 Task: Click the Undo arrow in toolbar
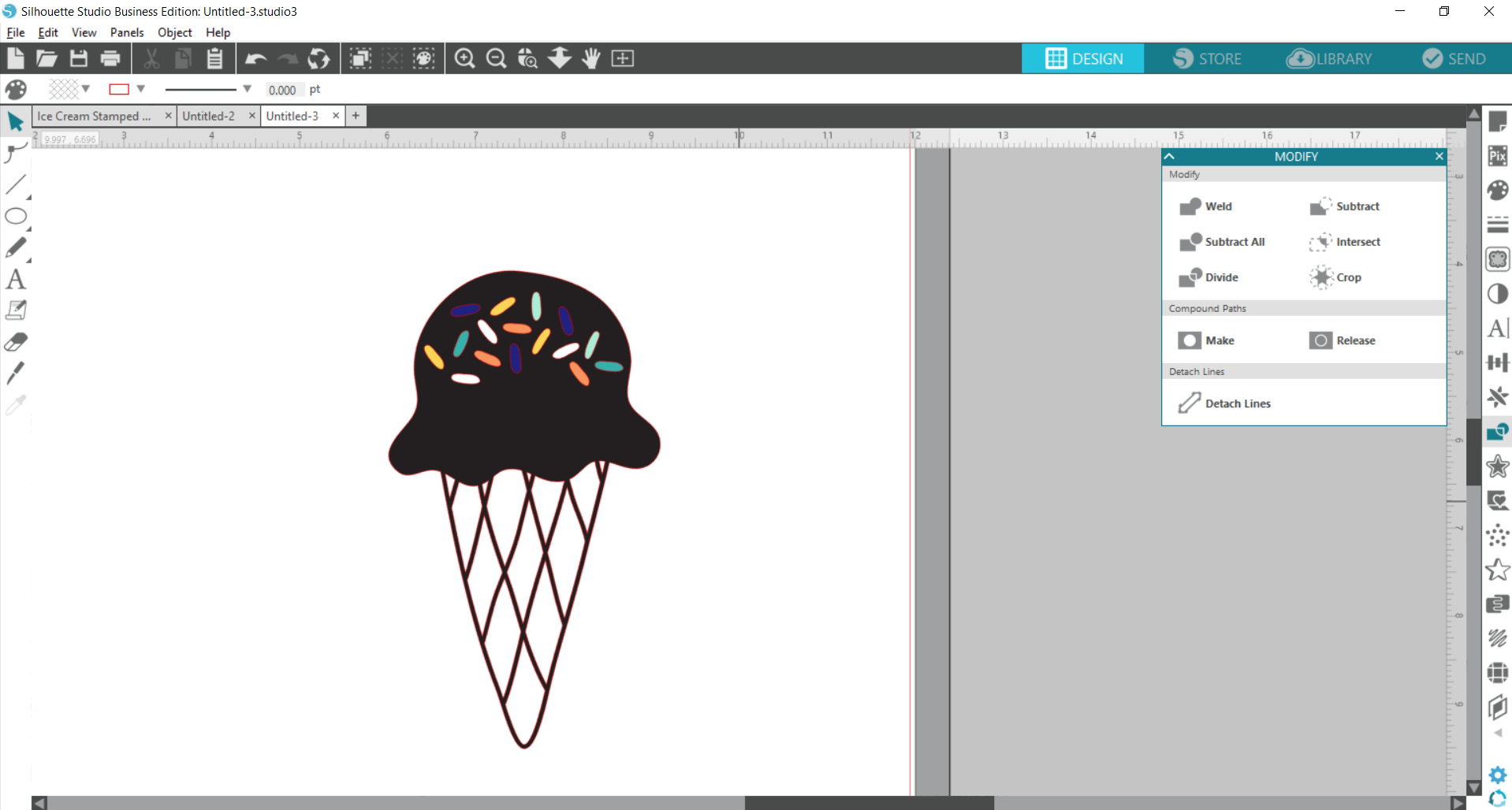pyautogui.click(x=255, y=58)
